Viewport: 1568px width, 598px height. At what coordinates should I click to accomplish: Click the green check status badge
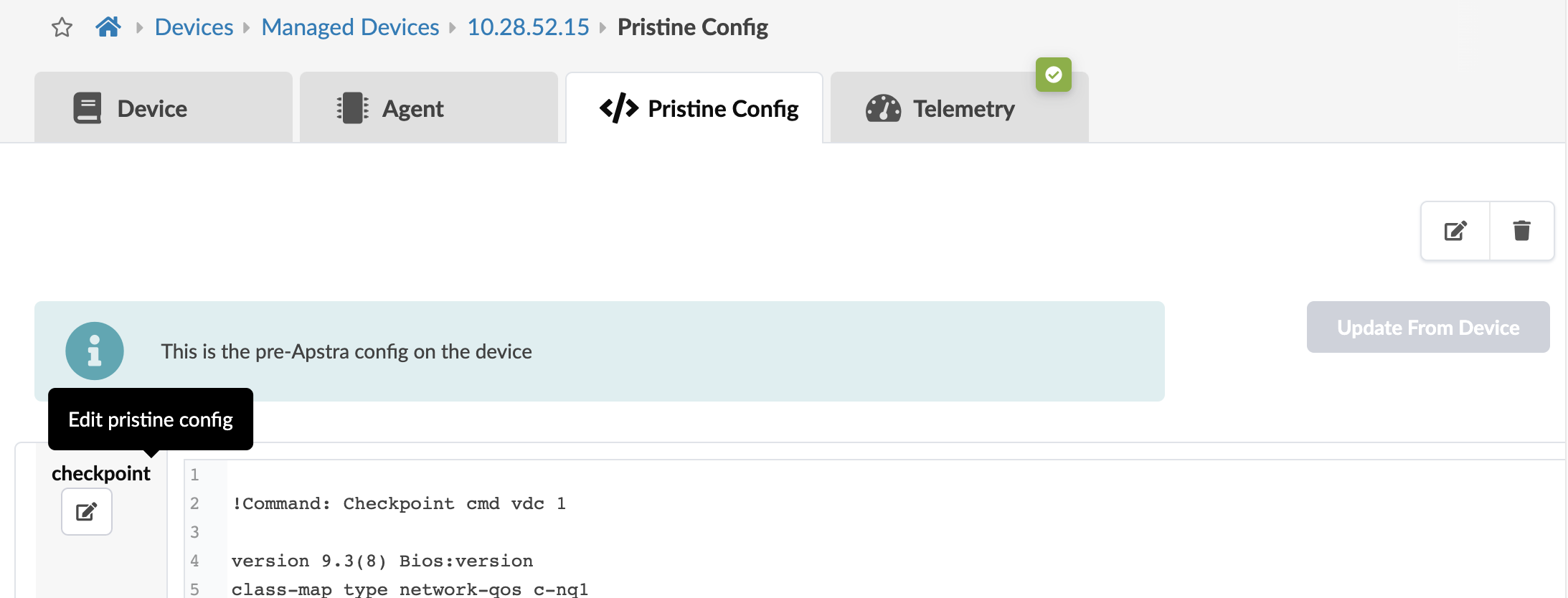[x=1053, y=75]
